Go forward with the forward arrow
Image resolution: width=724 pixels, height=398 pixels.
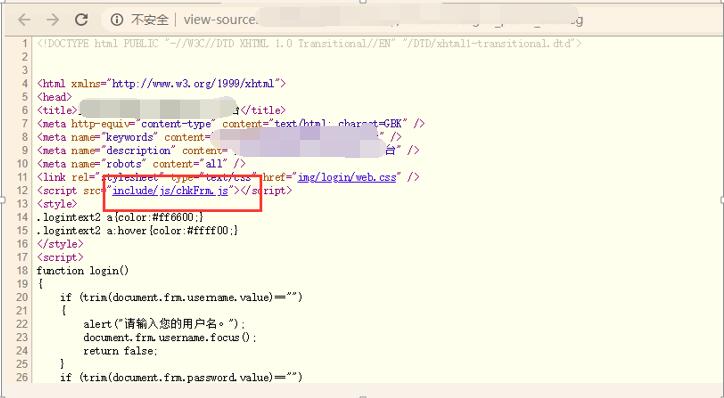click(53, 19)
